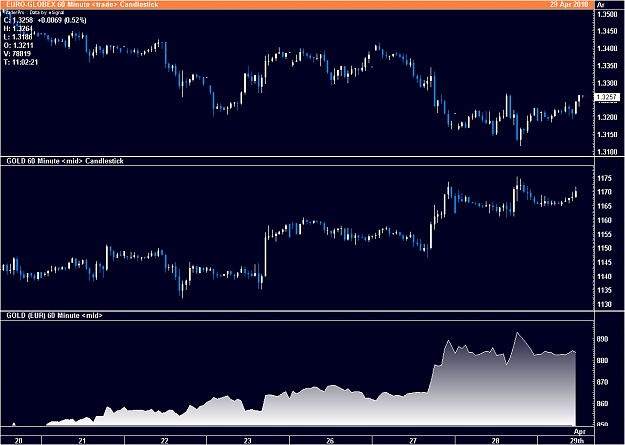Select the date 29th on the time axis
This screenshot has width=625, height=445.
click(578, 441)
